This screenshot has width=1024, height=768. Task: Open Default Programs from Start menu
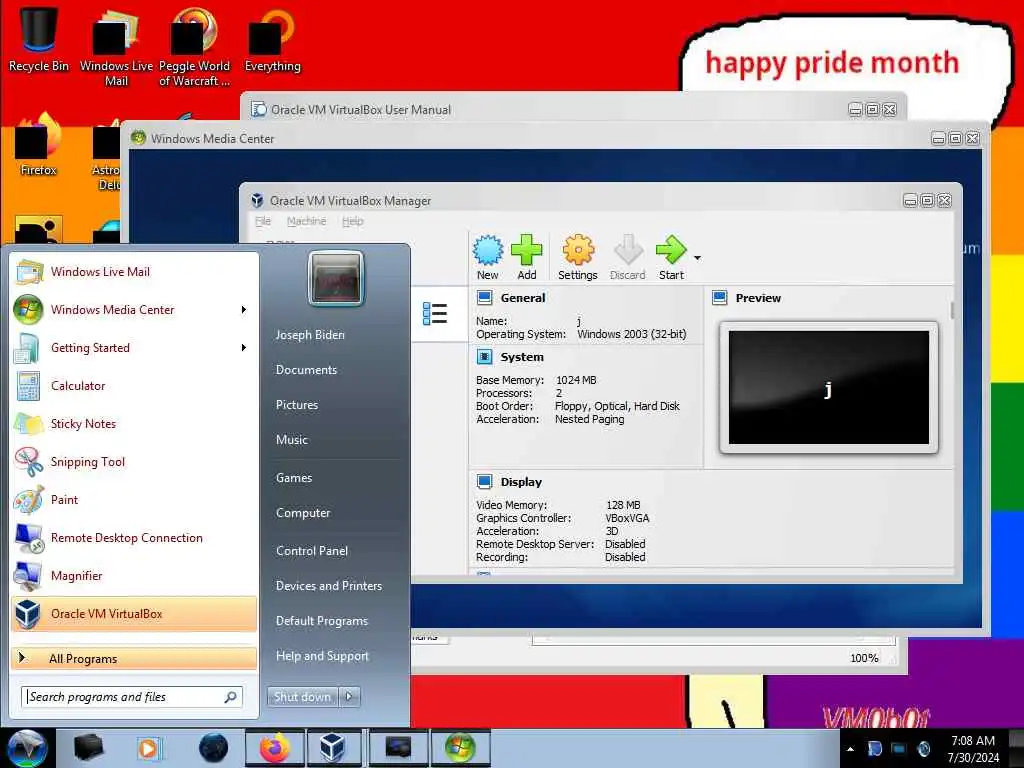[321, 621]
